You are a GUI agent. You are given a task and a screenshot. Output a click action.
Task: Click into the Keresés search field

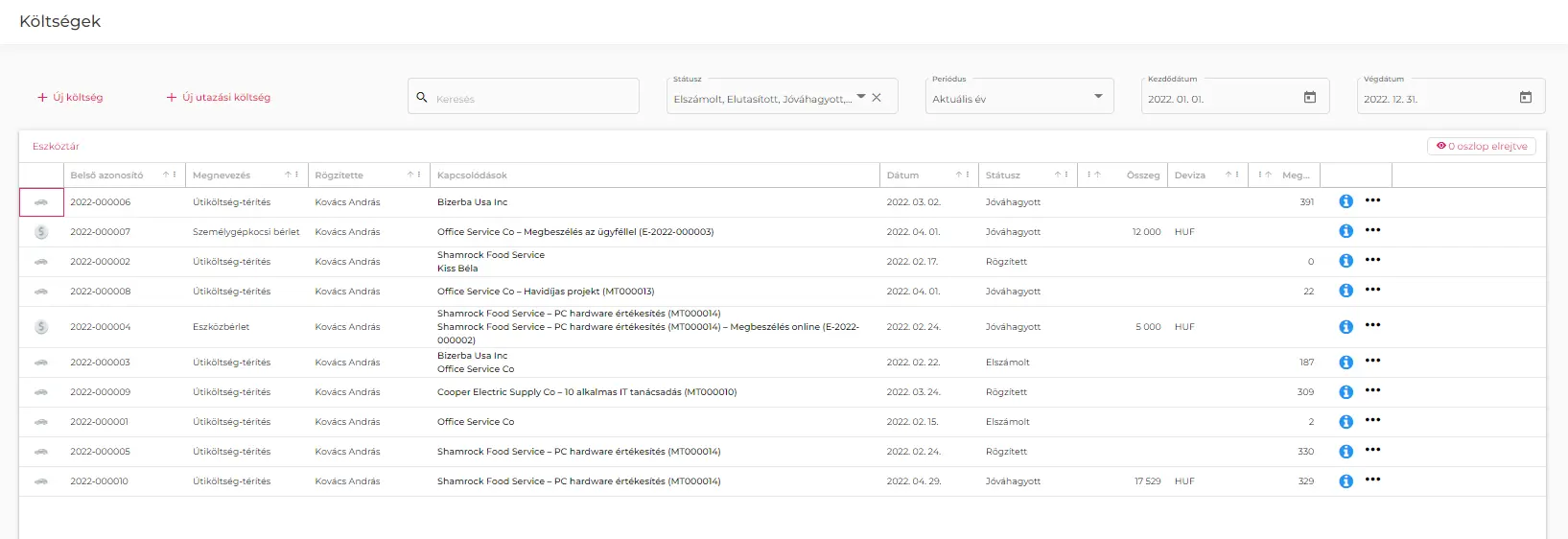click(x=532, y=99)
